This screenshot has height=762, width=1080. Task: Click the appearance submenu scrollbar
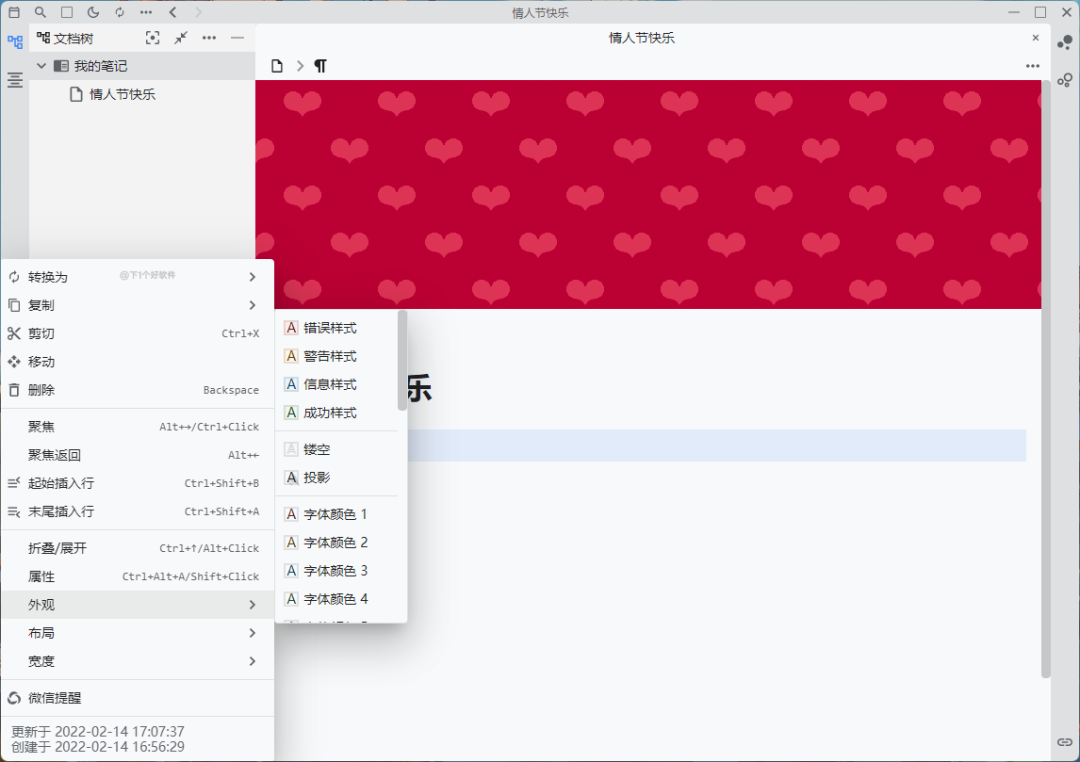click(x=402, y=360)
